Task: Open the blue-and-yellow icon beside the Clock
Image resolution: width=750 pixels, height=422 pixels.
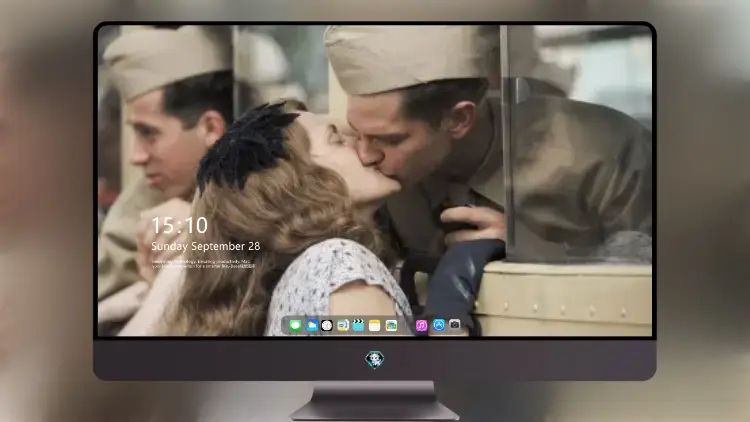Action: pyautogui.click(x=342, y=326)
